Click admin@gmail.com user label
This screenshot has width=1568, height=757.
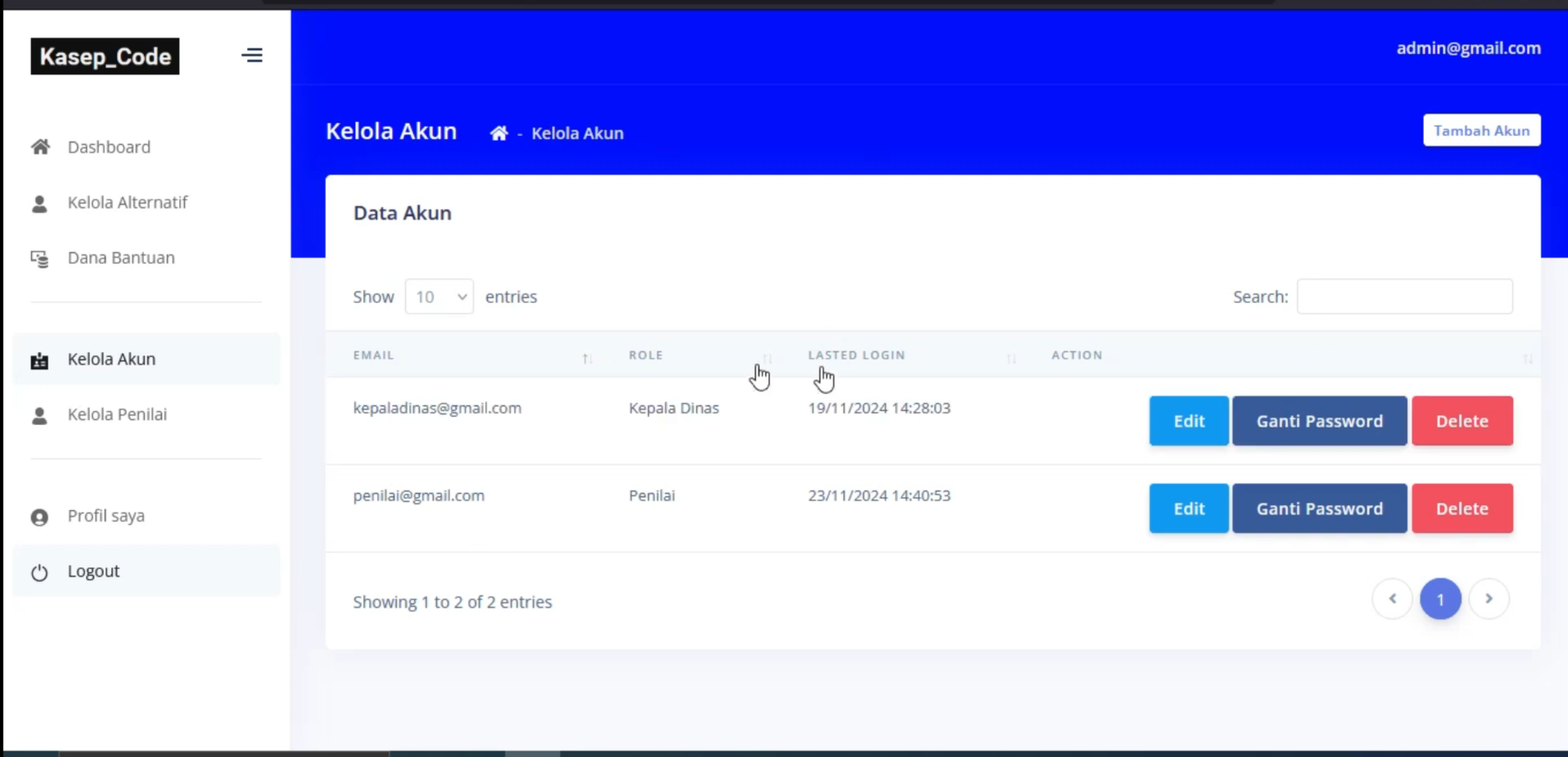point(1469,48)
